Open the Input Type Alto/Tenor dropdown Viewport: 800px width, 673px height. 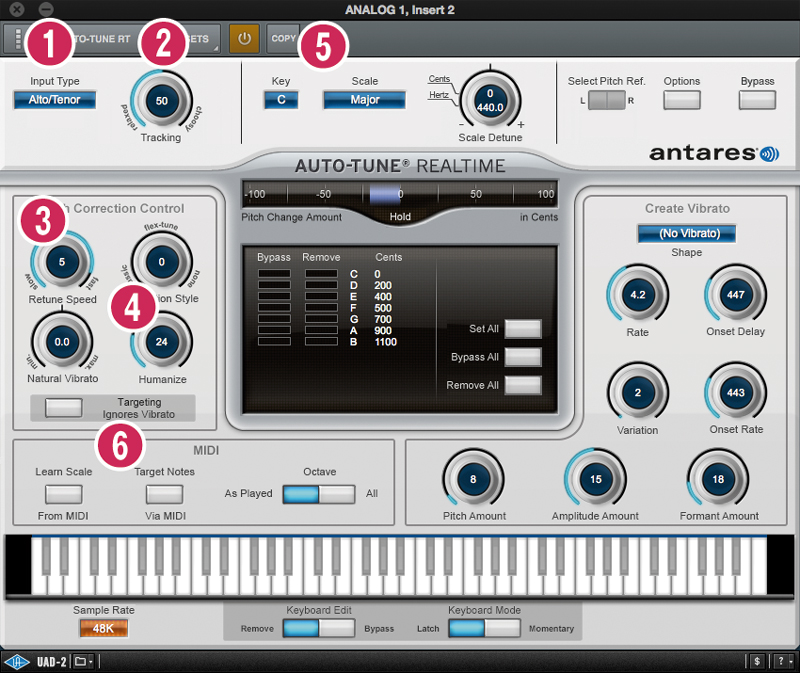(x=55, y=100)
